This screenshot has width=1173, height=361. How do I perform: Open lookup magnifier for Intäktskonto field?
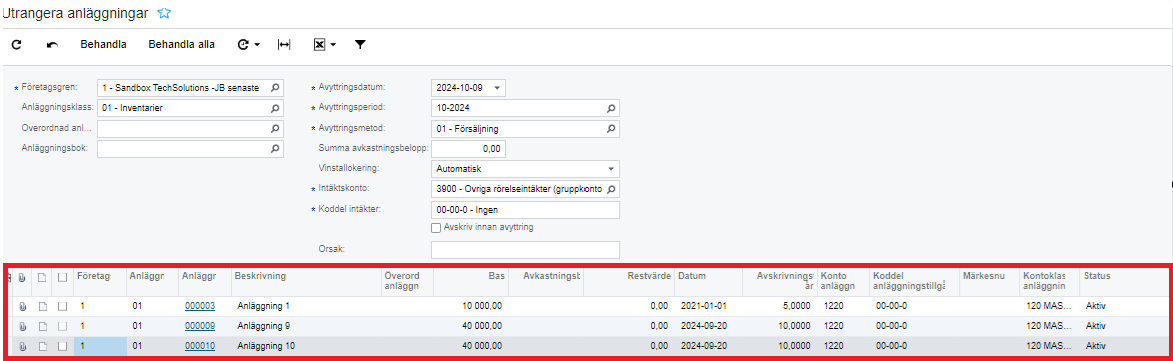tap(611, 189)
